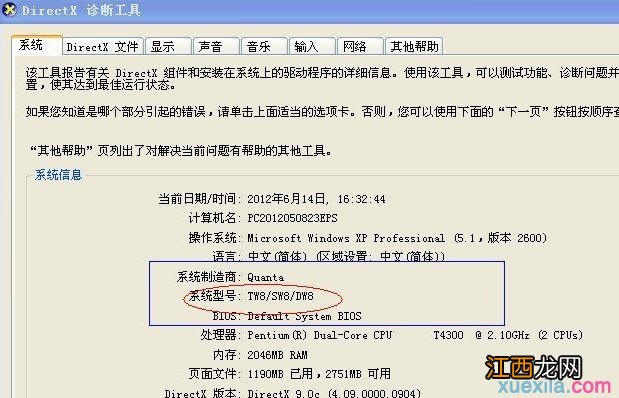Select the 其他帮助 tab

tap(414, 47)
